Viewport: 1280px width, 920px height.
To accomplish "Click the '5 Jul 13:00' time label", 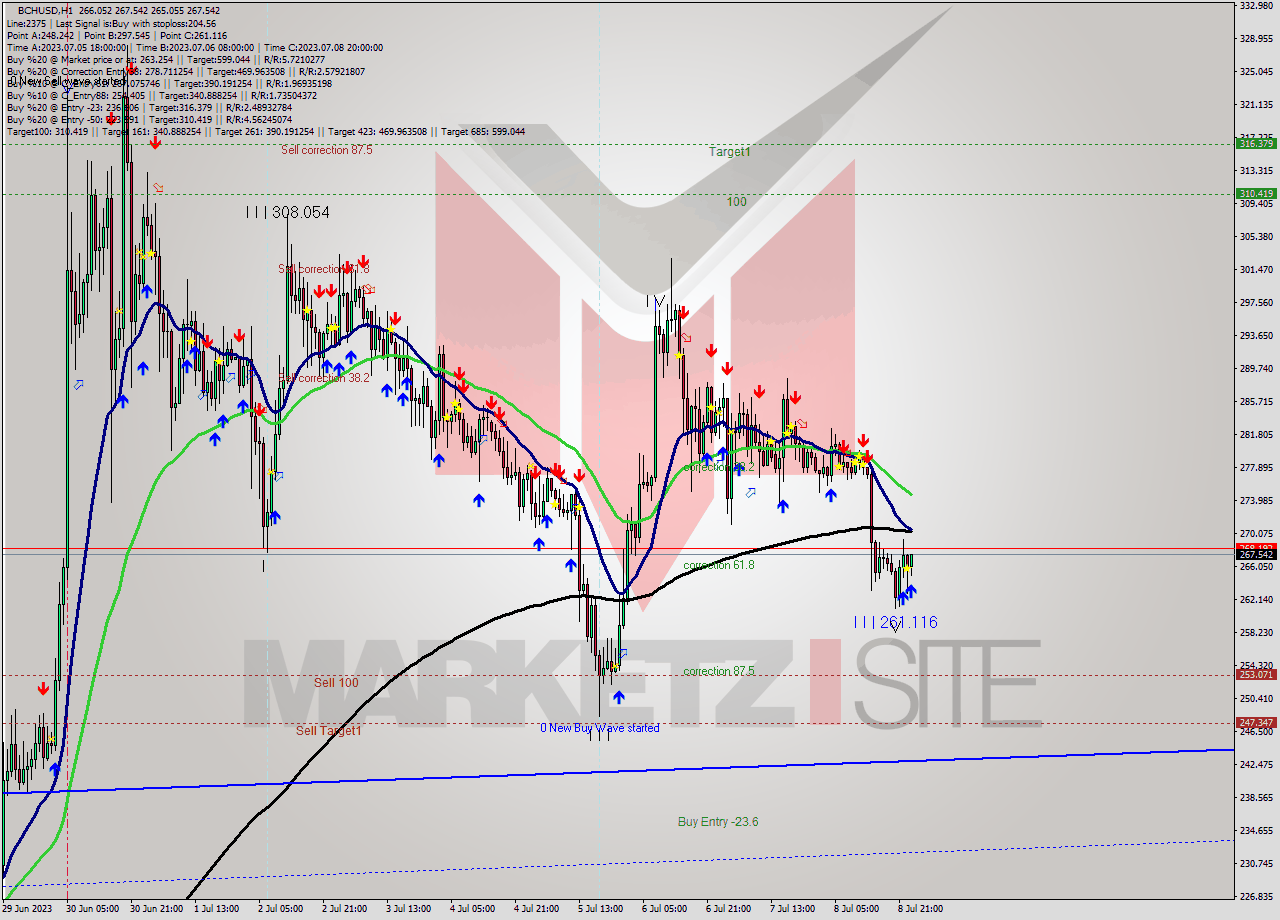I will click(601, 909).
